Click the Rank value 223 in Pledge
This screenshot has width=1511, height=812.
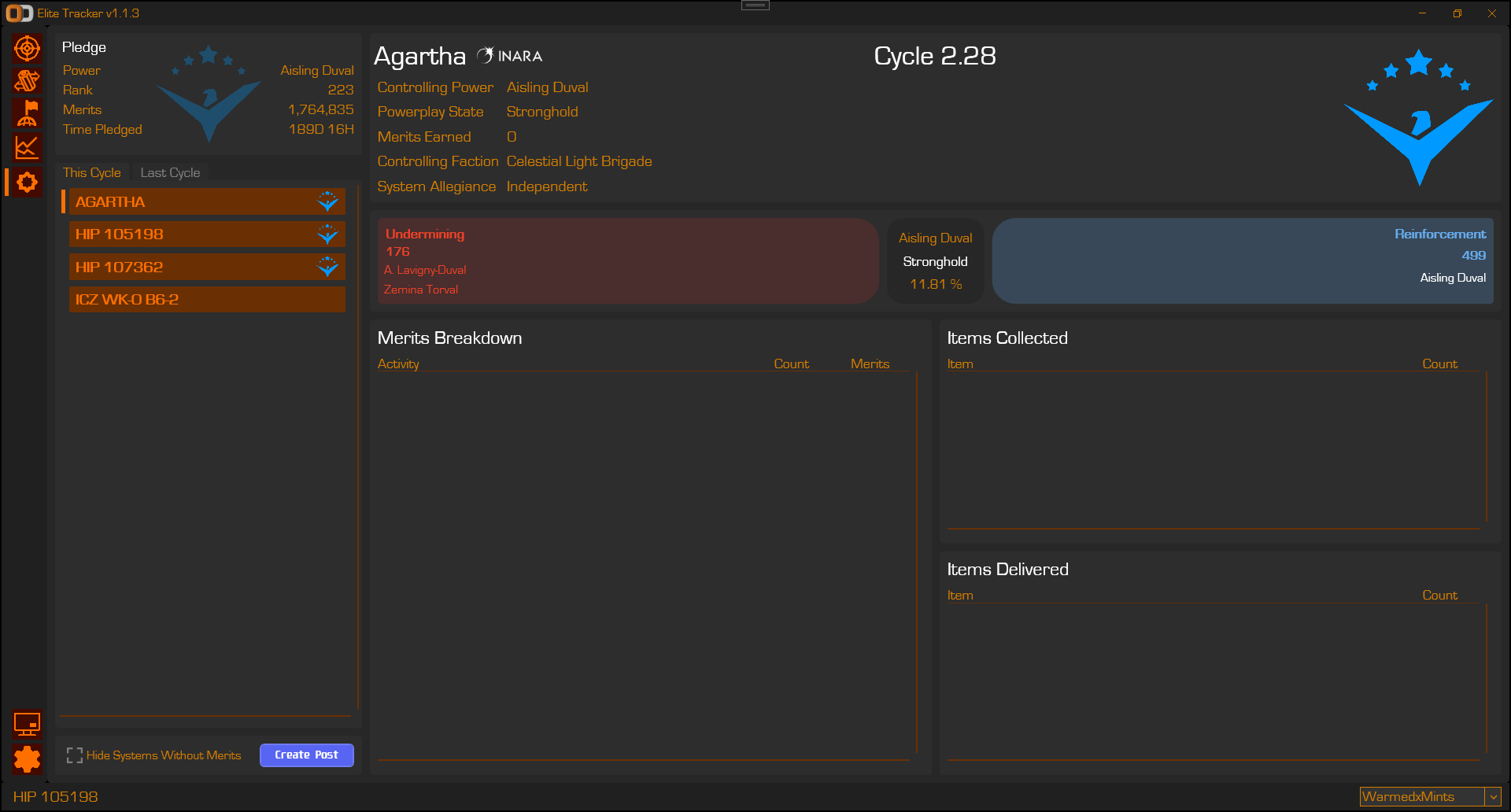pos(341,90)
